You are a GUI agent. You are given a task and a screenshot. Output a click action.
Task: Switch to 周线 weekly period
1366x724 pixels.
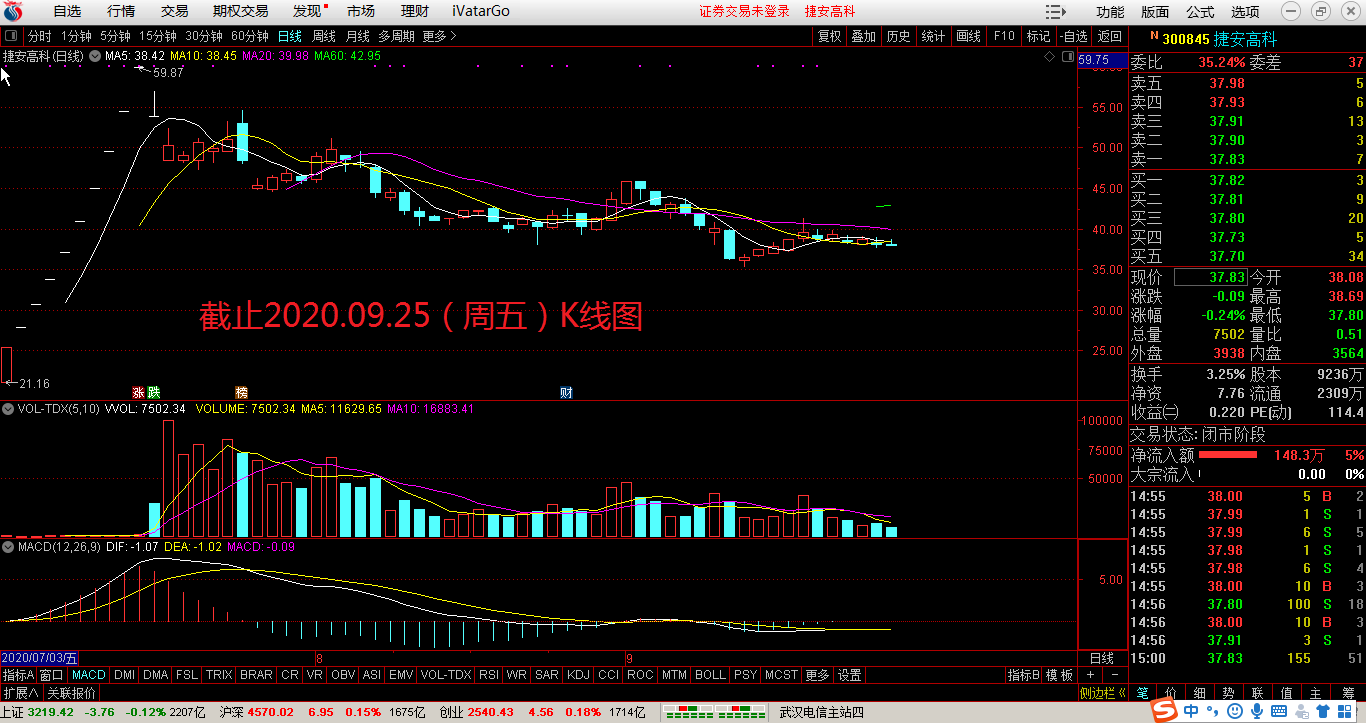(324, 36)
